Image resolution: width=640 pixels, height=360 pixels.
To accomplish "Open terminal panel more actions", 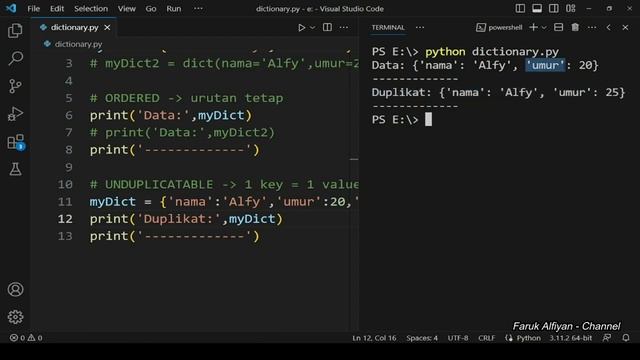I will click(x=592, y=27).
